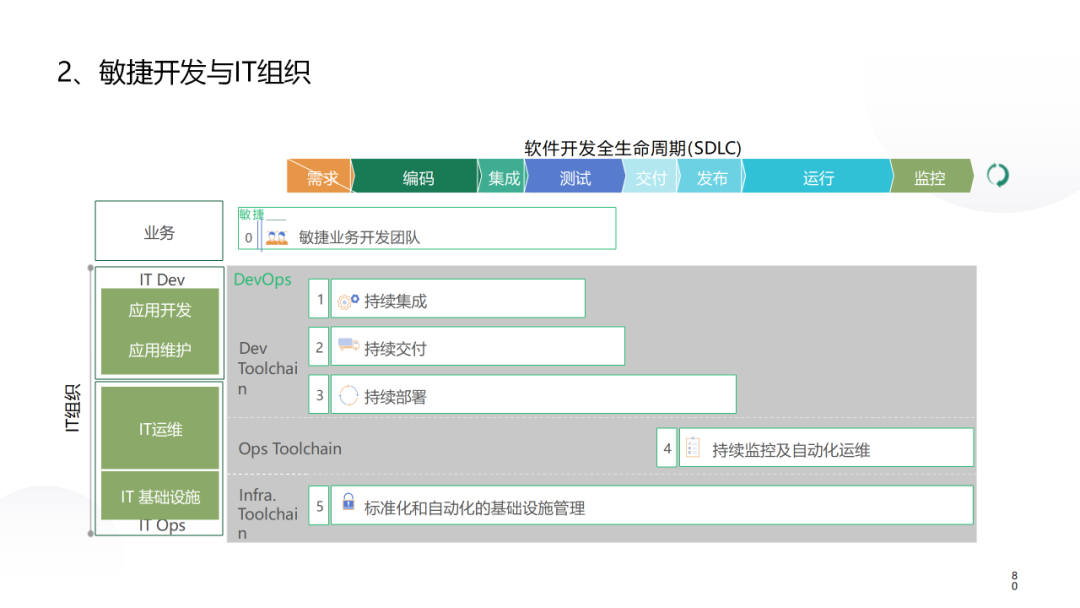1080x608 pixels.
Task: Click the Dev Toolchain label
Action: coord(267,368)
